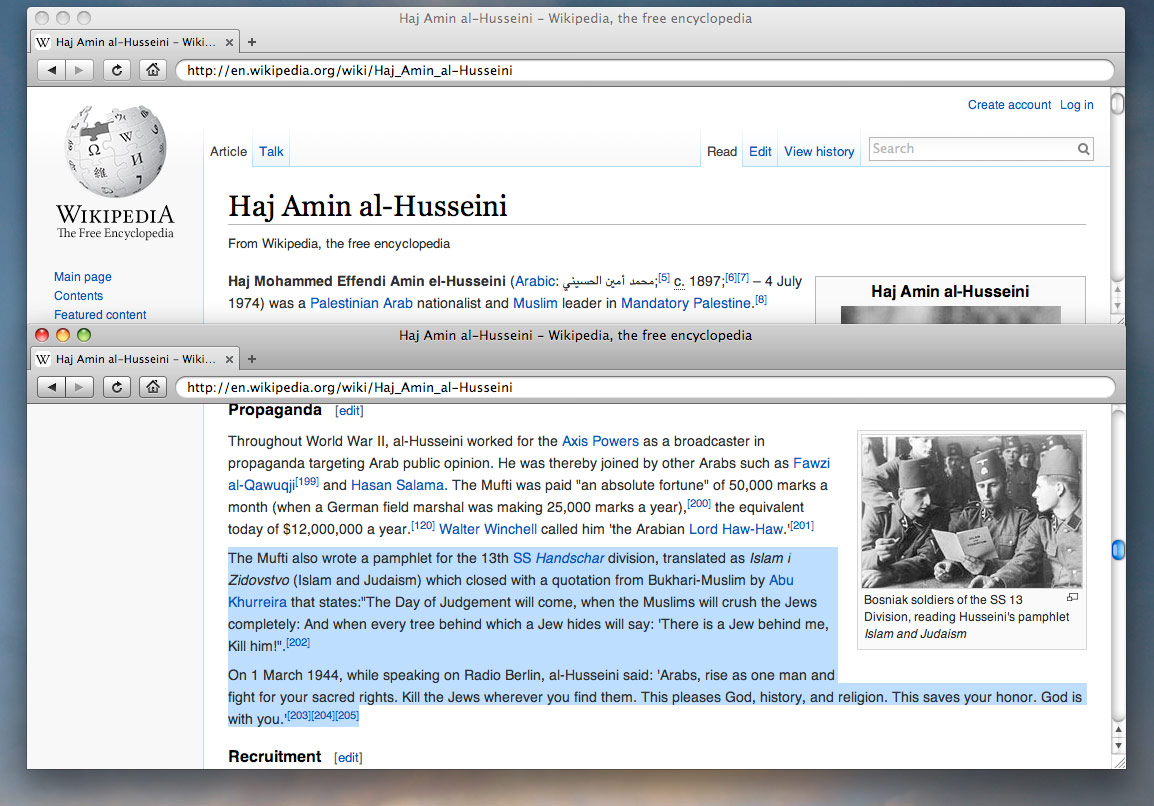Open the Featured content sidebar link
The width and height of the screenshot is (1154, 806).
[100, 315]
